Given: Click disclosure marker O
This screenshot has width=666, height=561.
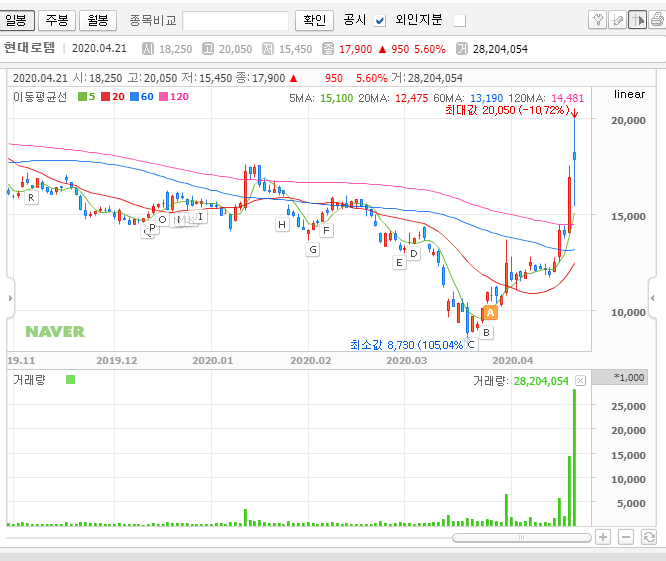Looking at the screenshot, I should point(162,220).
